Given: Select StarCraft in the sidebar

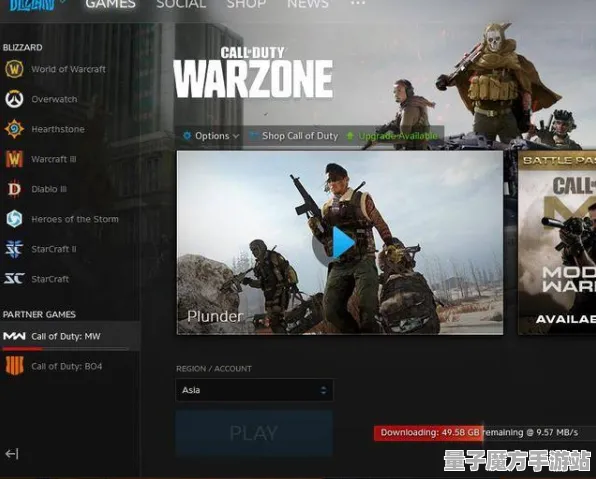Looking at the screenshot, I should (70, 279).
